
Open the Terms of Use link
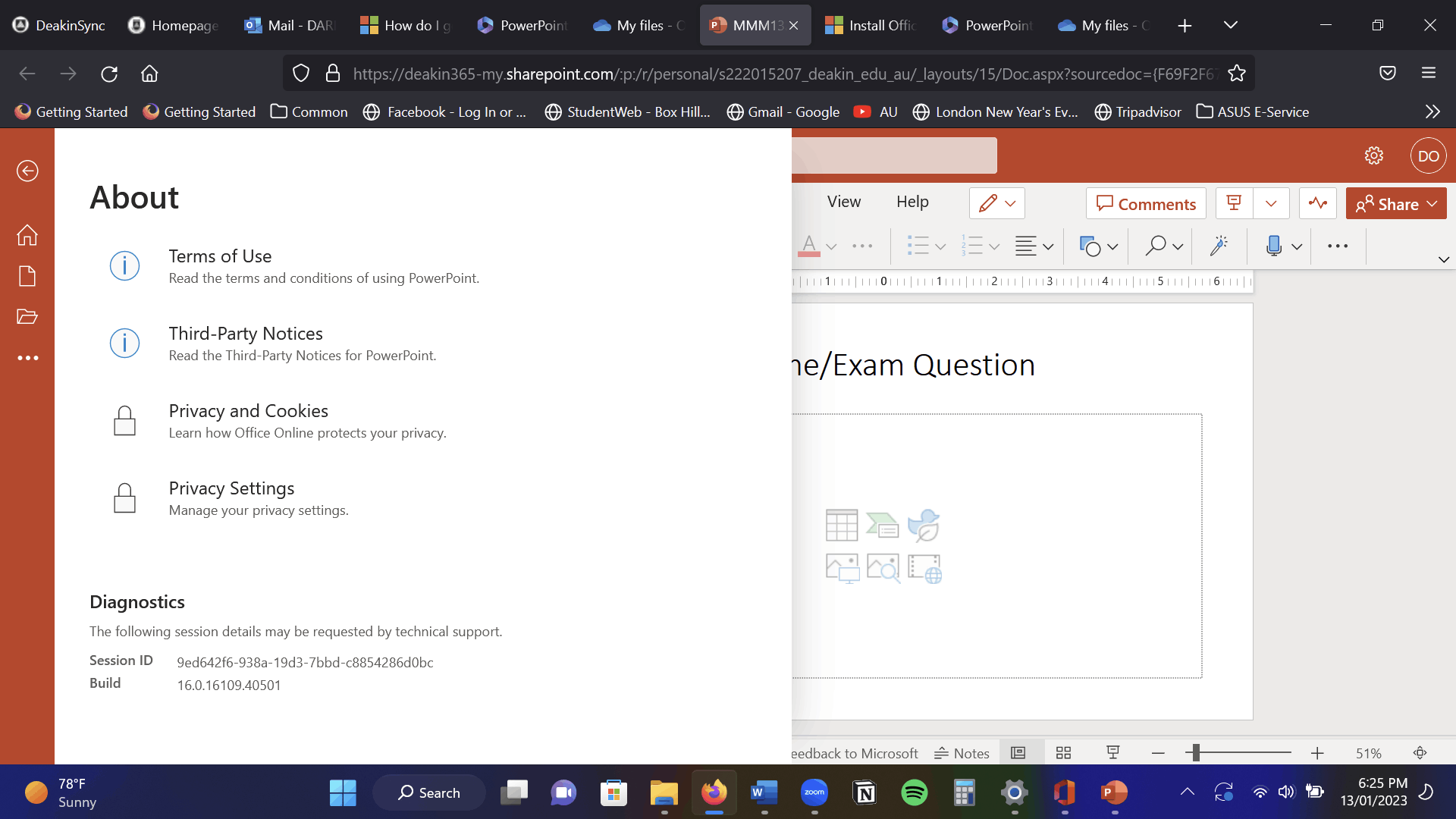pos(220,256)
